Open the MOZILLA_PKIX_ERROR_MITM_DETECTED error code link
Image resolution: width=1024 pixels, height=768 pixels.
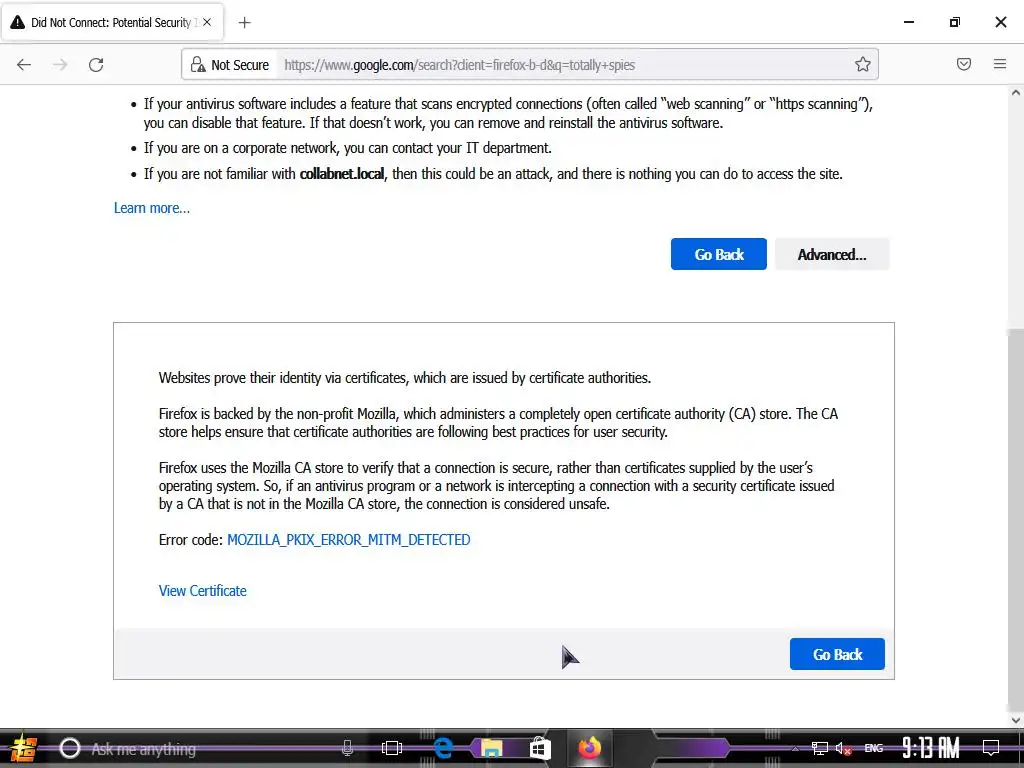349,540
